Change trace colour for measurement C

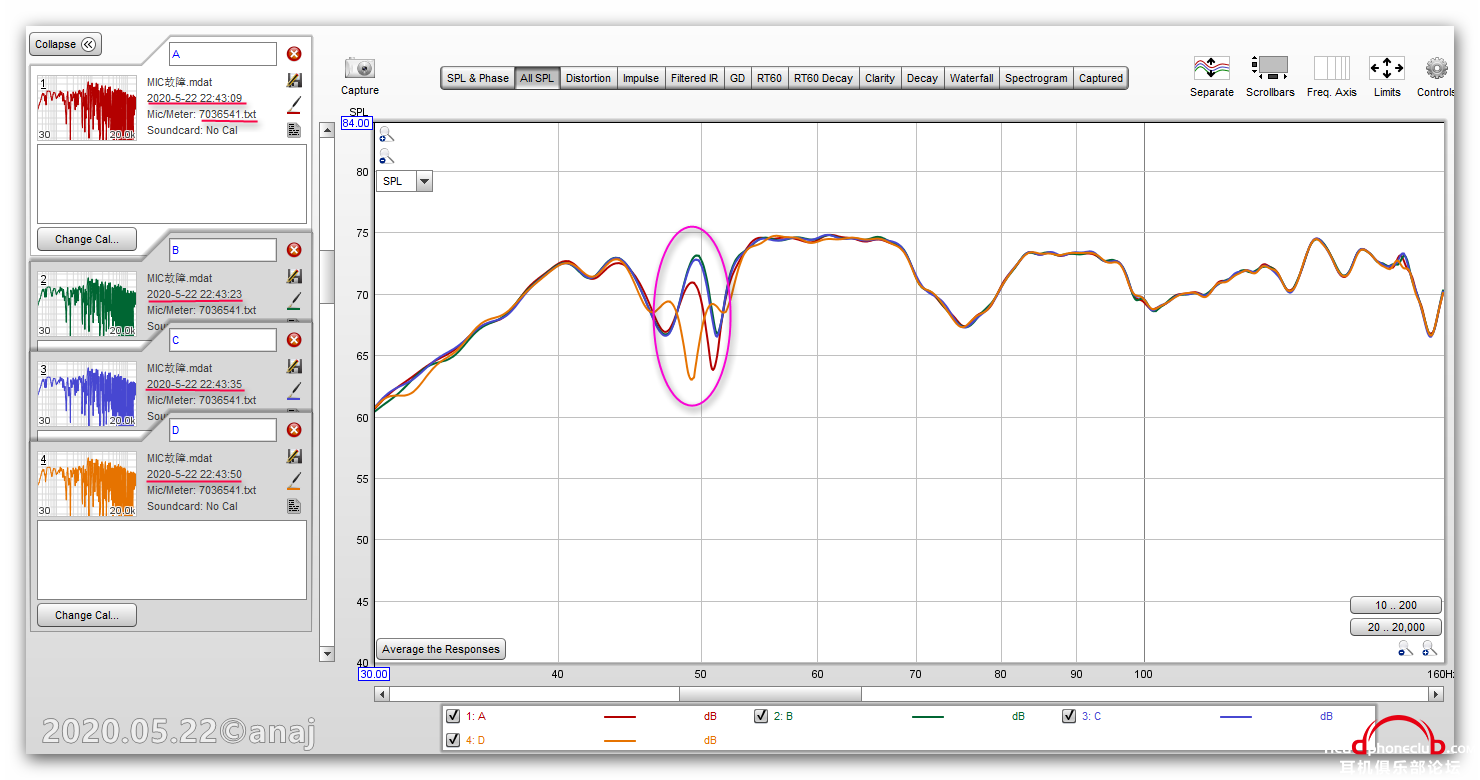coord(294,390)
